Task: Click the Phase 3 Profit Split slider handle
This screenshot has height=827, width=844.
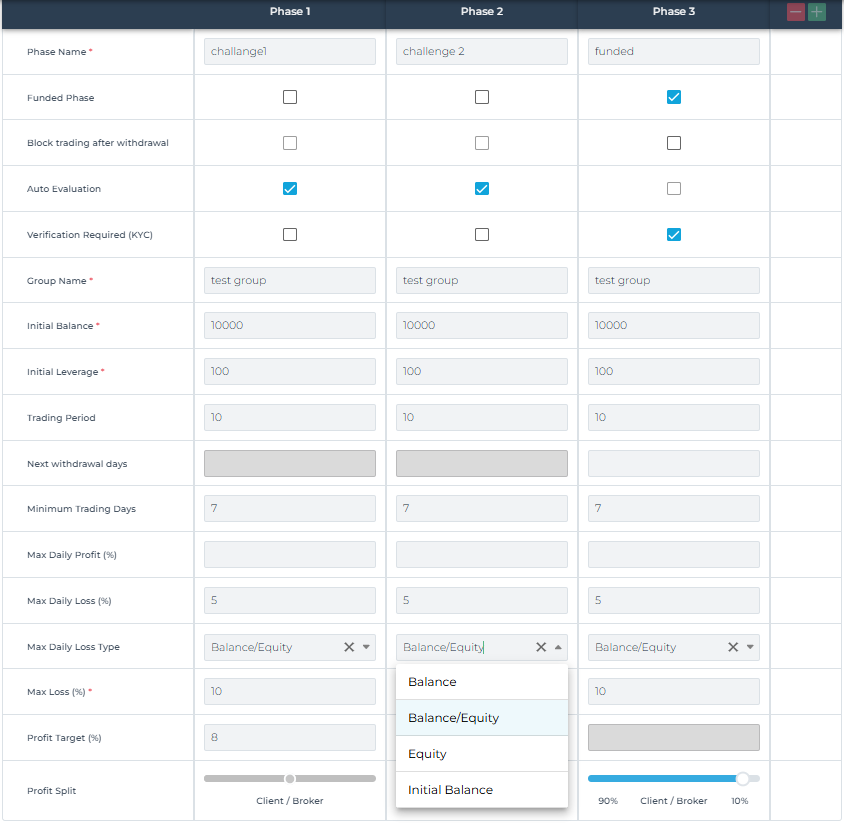Action: (742, 778)
